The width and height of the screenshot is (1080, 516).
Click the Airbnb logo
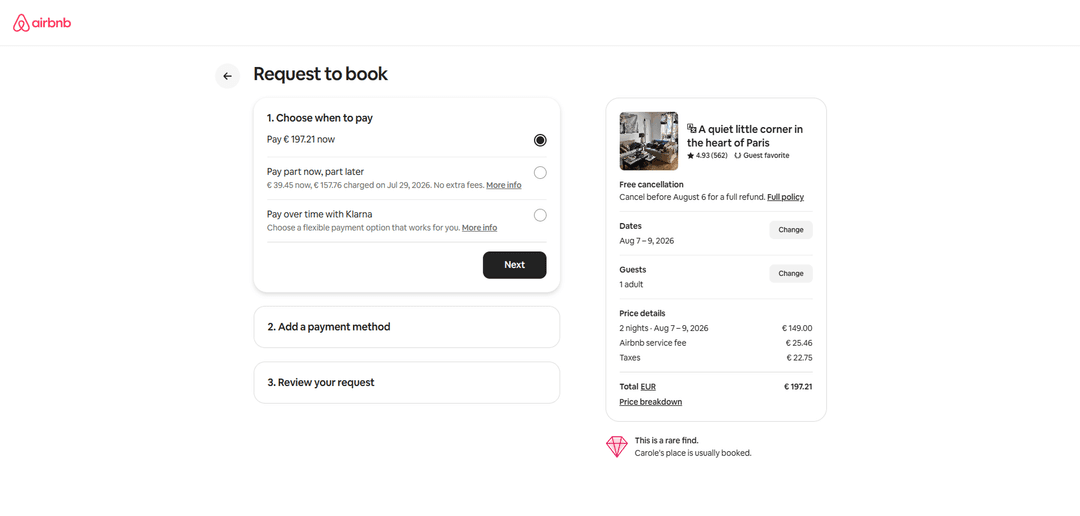click(x=42, y=23)
